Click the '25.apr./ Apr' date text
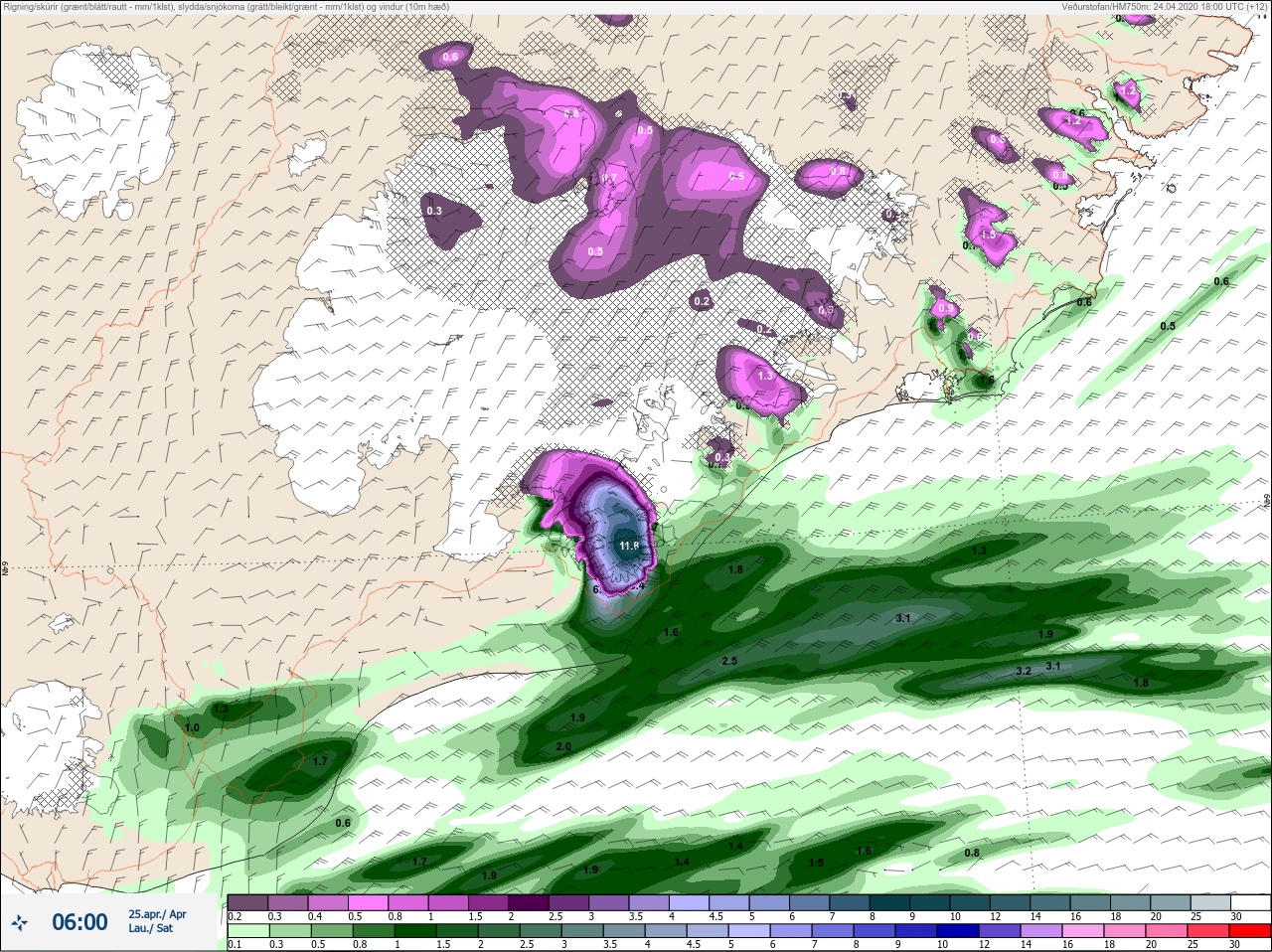Screen dimensions: 1272x952 (157, 913)
